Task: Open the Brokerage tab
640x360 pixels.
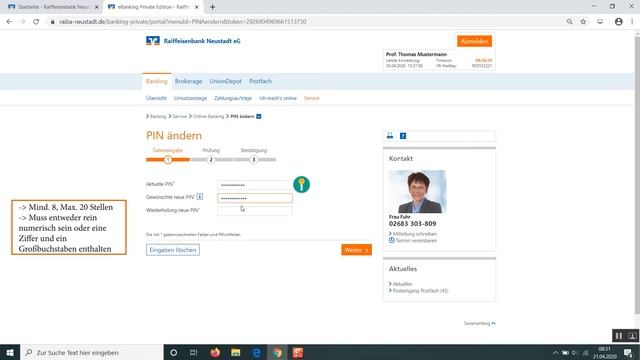Action: point(188,81)
